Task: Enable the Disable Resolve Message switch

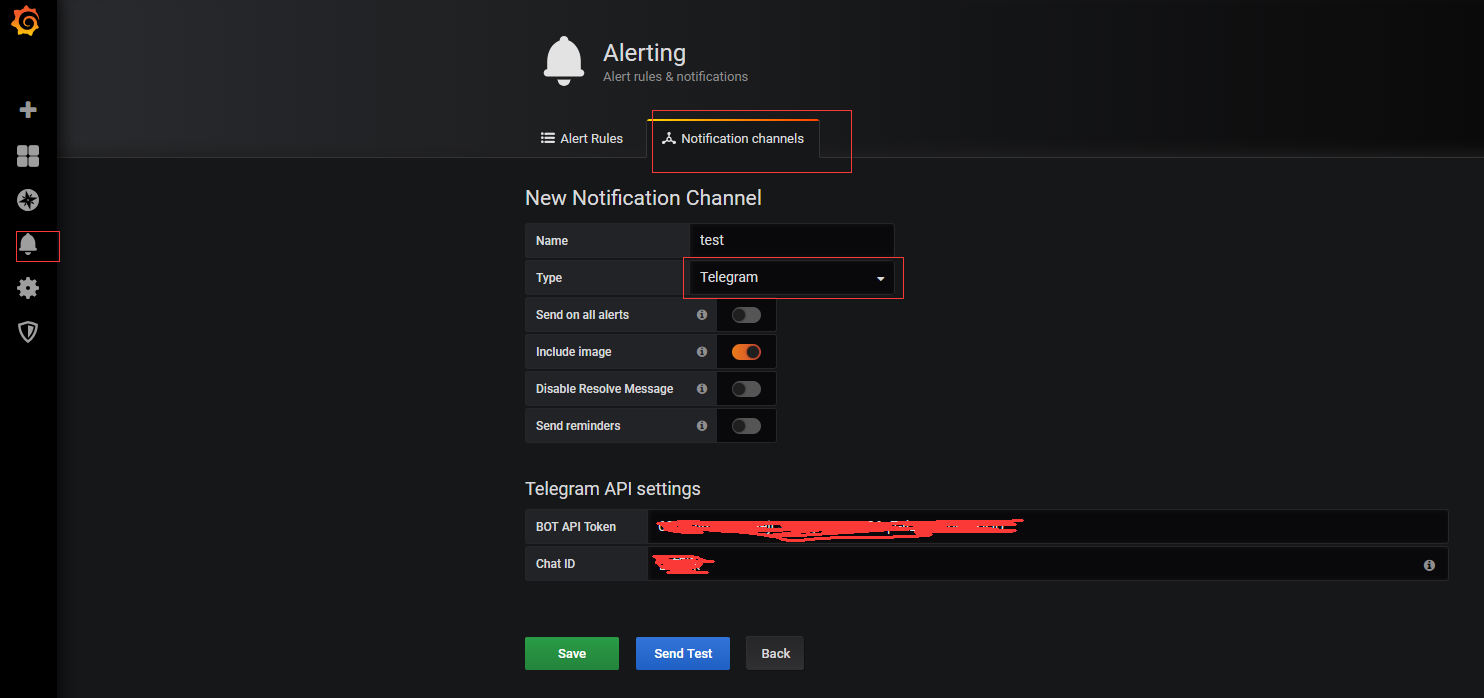Action: click(x=746, y=389)
